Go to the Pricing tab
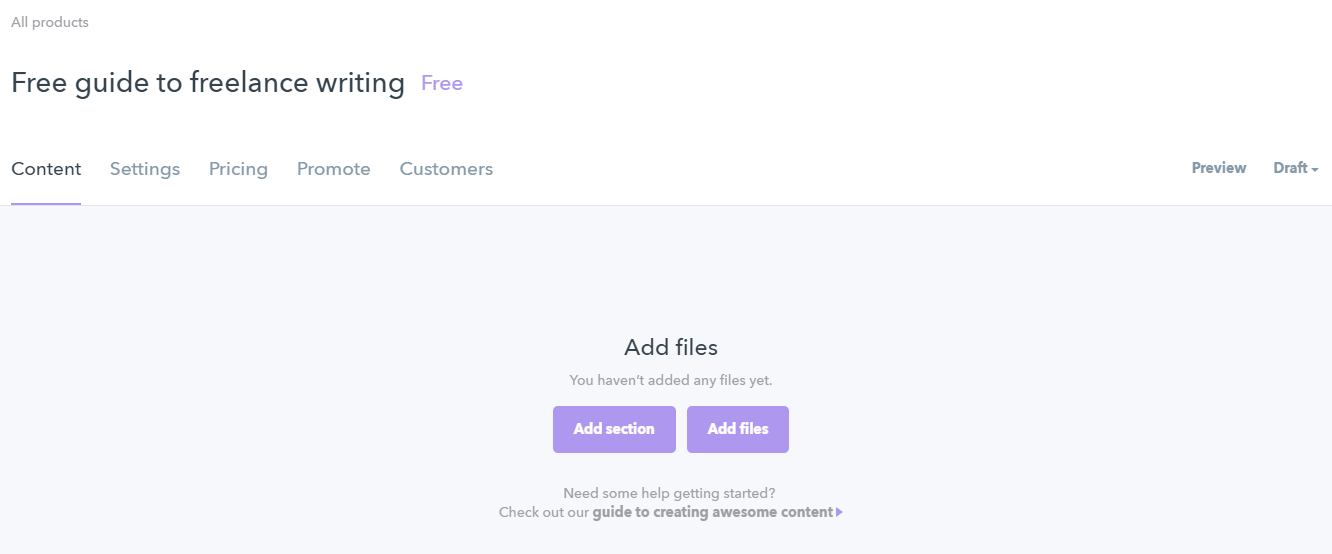Screen dimensions: 1332x554 (x=238, y=169)
